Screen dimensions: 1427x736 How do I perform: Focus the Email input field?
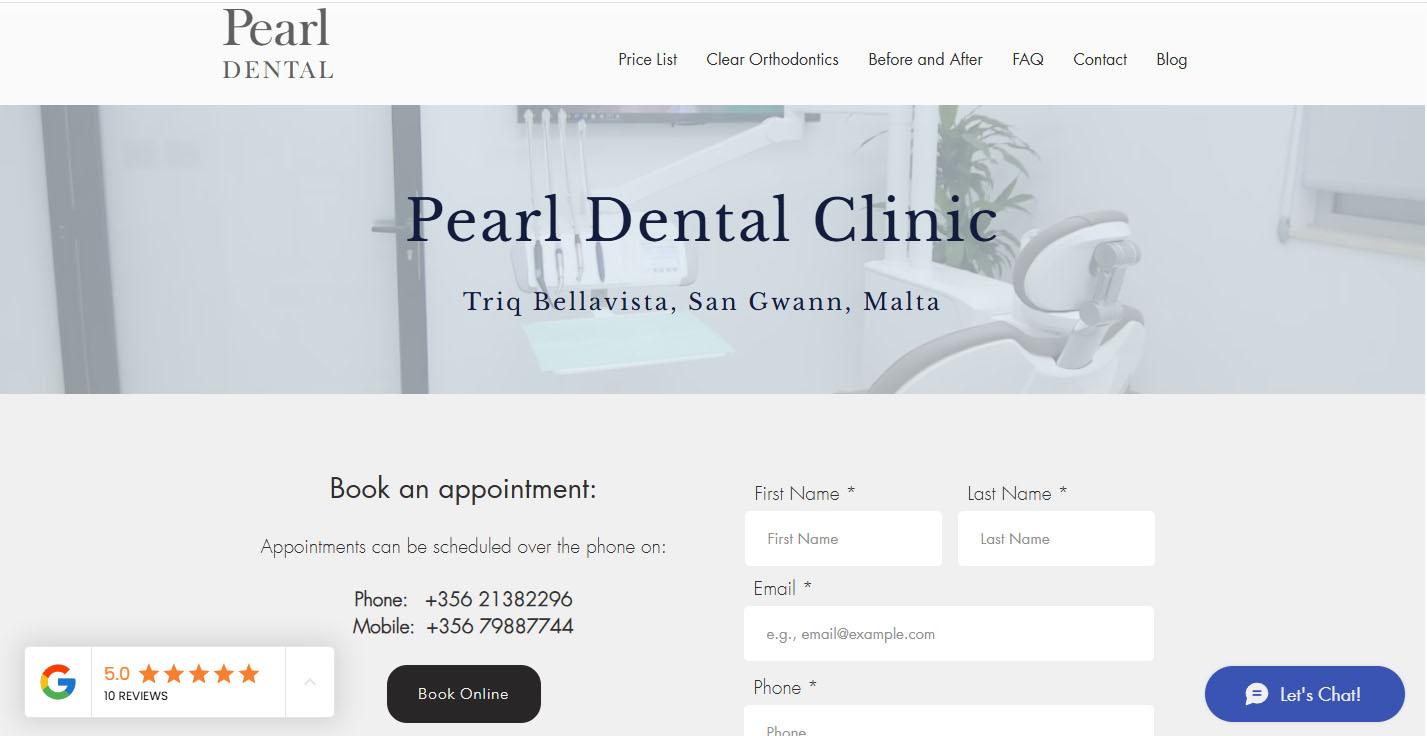pyautogui.click(x=949, y=634)
